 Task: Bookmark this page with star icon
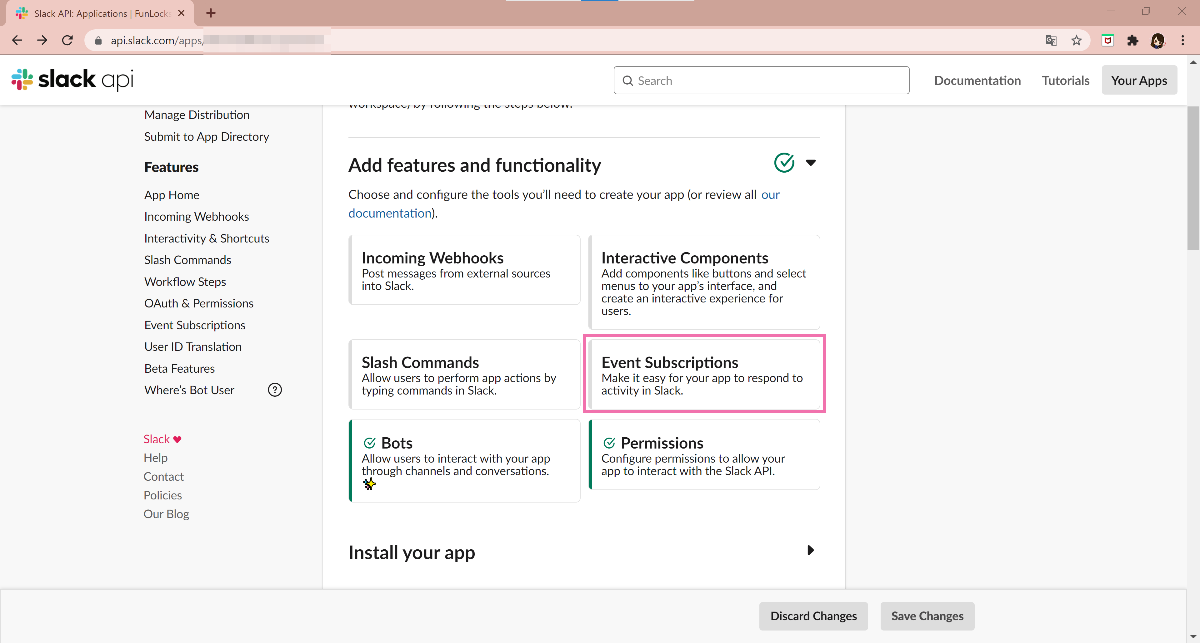(x=1077, y=40)
